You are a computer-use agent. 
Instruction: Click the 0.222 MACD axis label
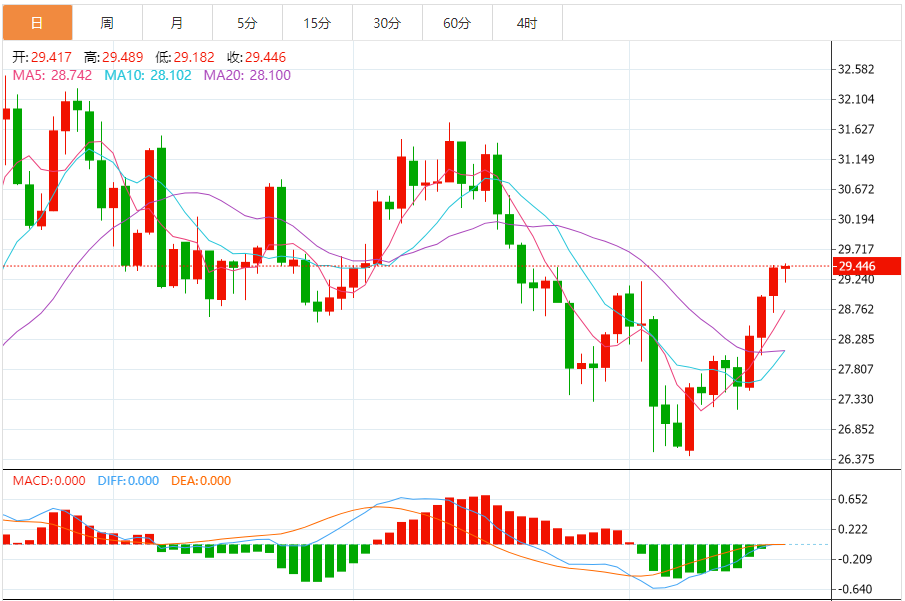pyautogui.click(x=853, y=529)
